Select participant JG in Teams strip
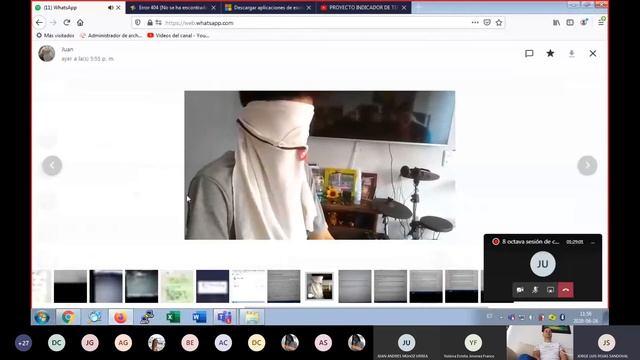The width and height of the screenshot is (640, 360). coord(90,343)
